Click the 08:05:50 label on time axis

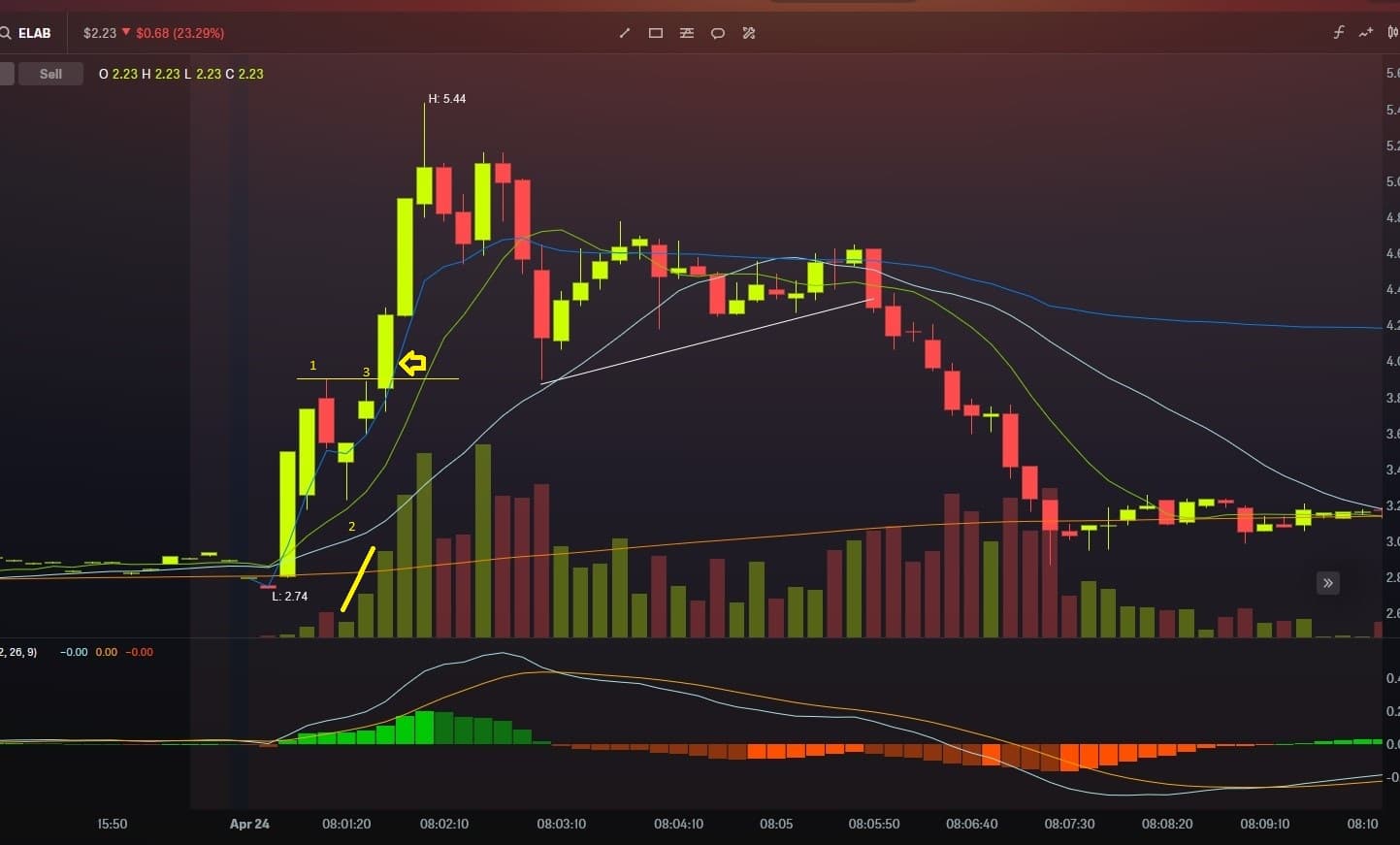point(873,824)
